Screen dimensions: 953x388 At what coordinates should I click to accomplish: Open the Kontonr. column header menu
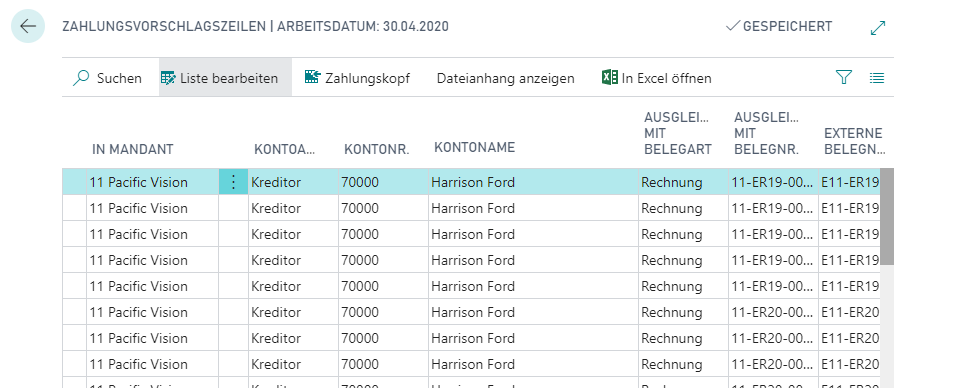(x=377, y=149)
